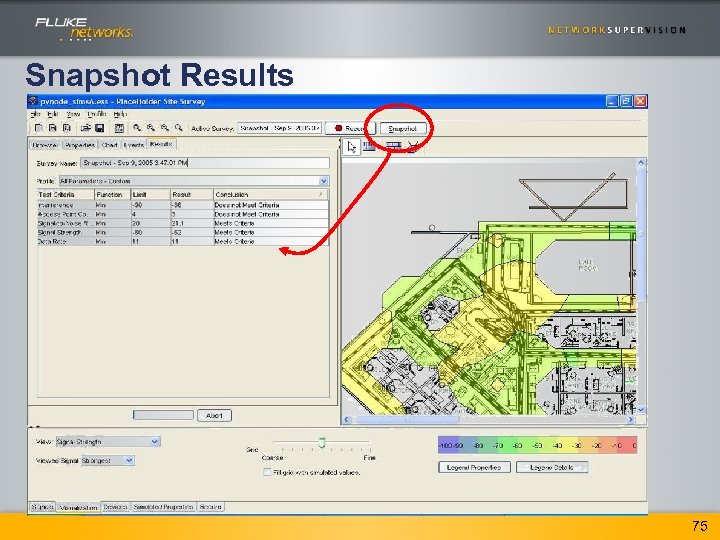Click the app icon in title bar
720x540 pixels.
click(x=33, y=101)
